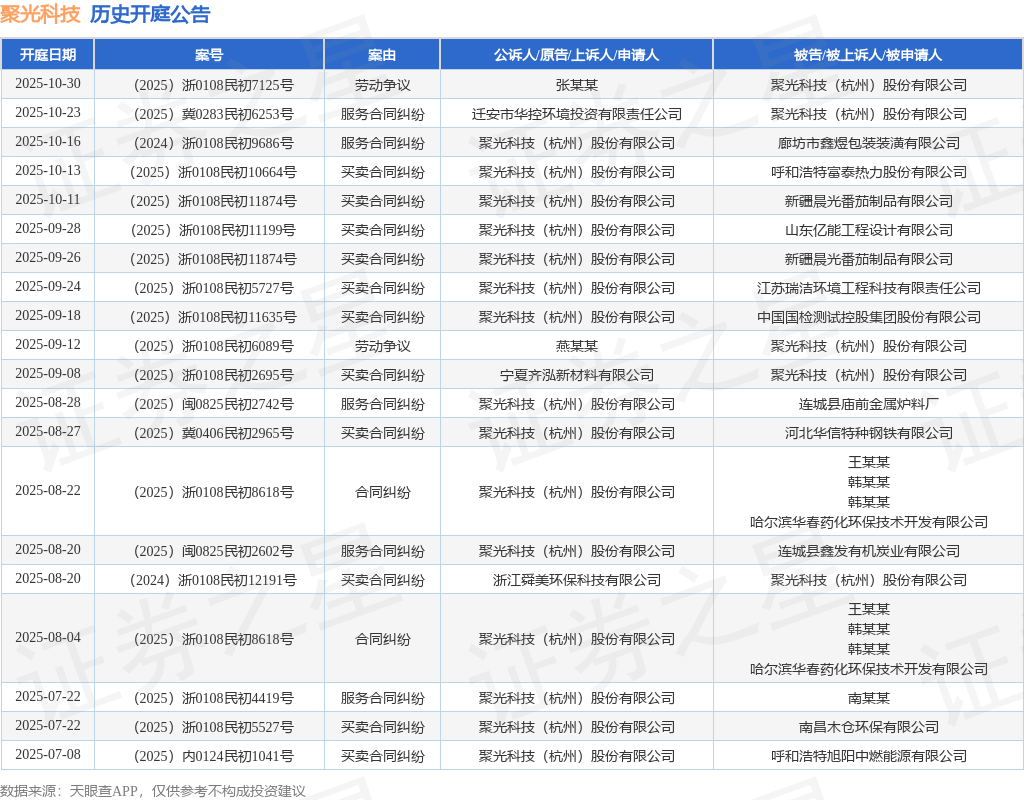Click the date cell 2025-08-22
This screenshot has height=800, width=1024.
click(48, 490)
